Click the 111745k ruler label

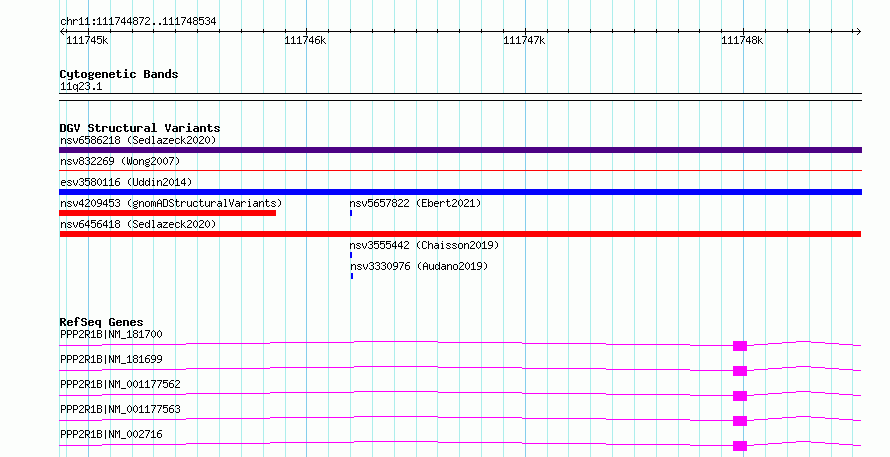coord(87,40)
